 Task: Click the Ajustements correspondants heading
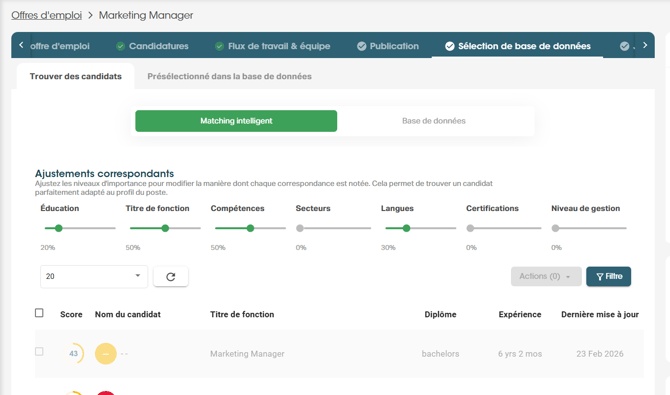click(104, 174)
